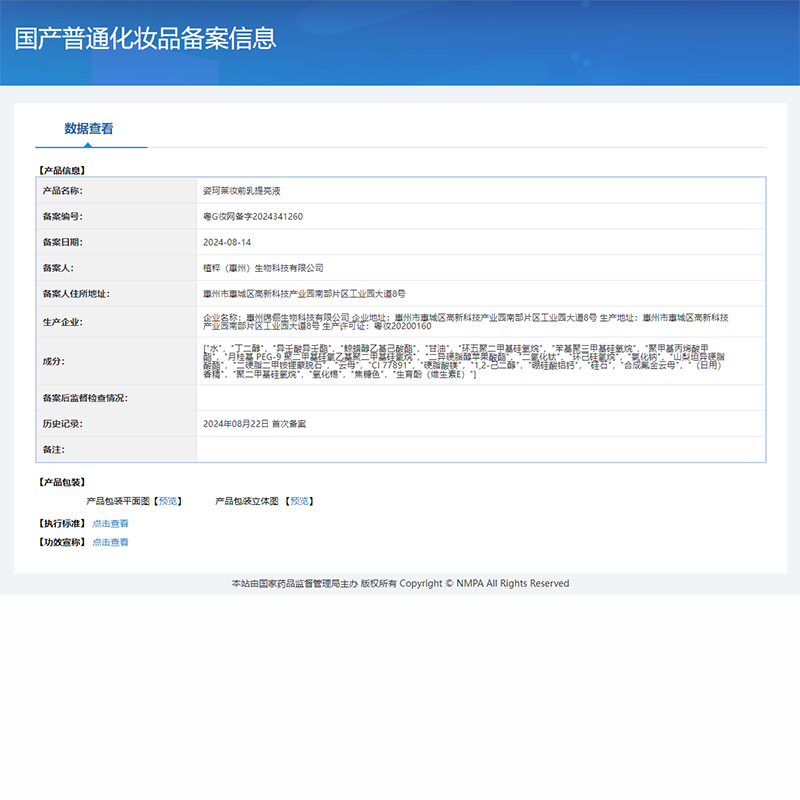
Task: Select the 历史记录 entry 首次备案
Action: click(x=250, y=424)
